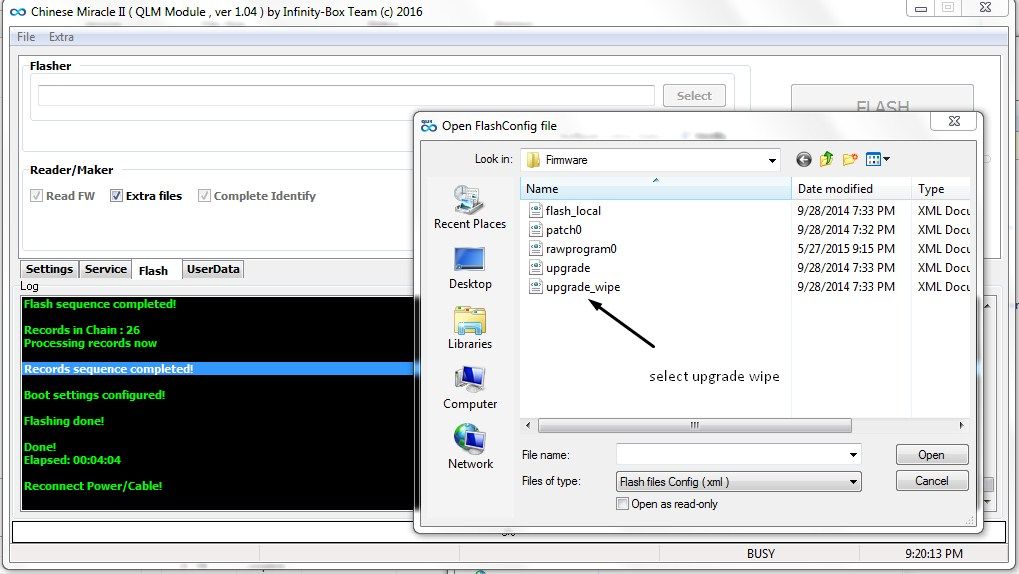Screen dimensions: 1019x574
Task: Open the Extra menu
Action: (61, 37)
